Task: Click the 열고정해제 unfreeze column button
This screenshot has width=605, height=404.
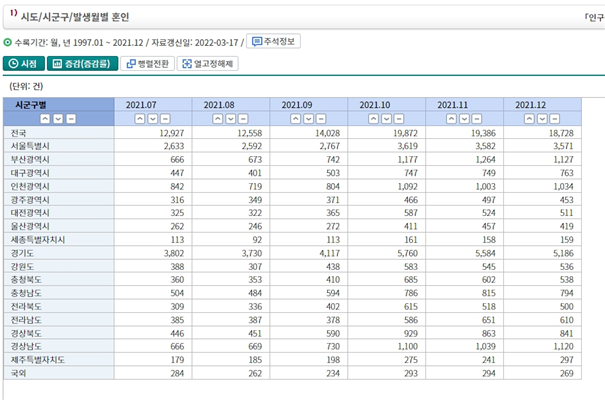Action: click(208, 64)
